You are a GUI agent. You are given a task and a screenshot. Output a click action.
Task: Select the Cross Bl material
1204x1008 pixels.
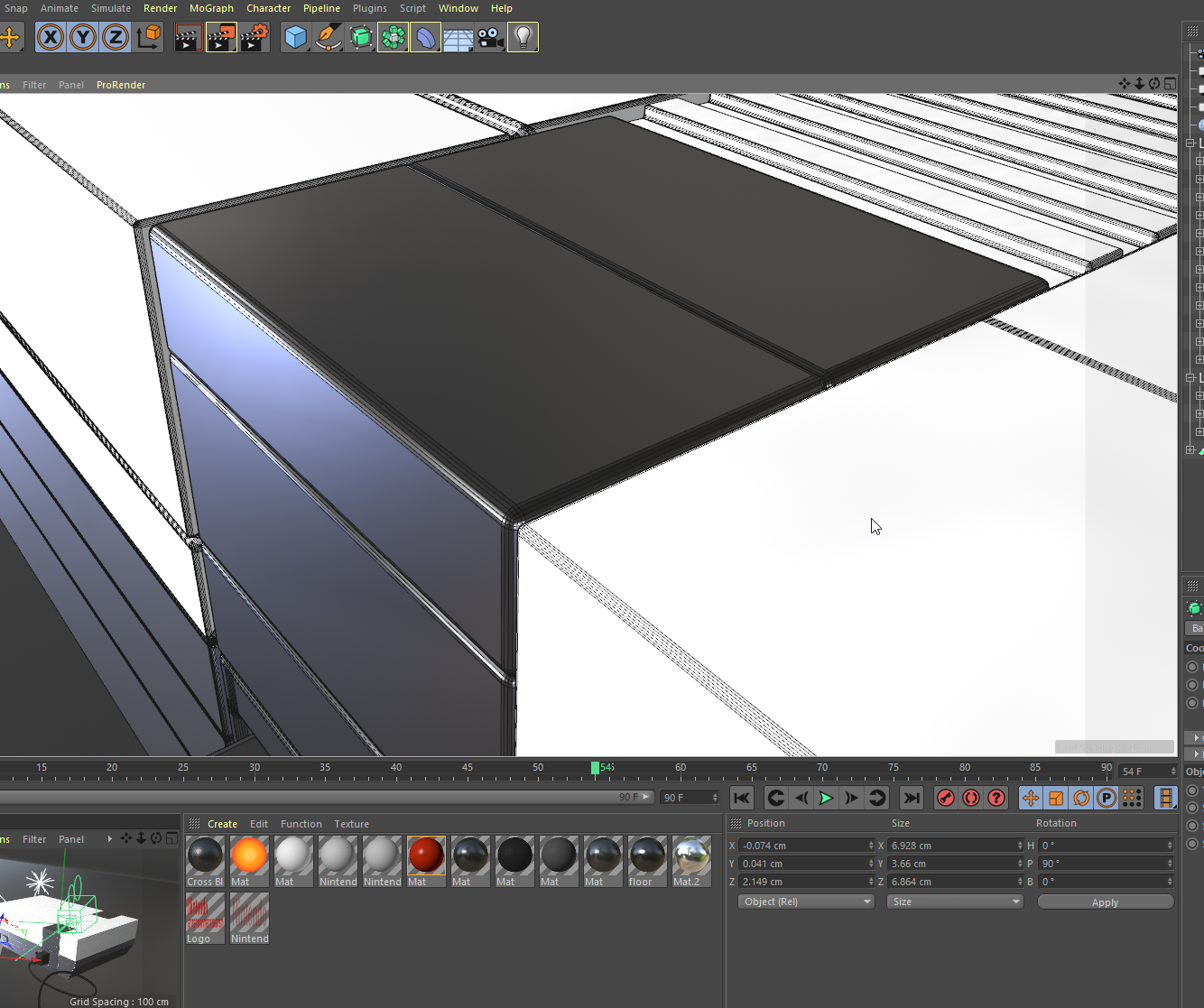(205, 861)
